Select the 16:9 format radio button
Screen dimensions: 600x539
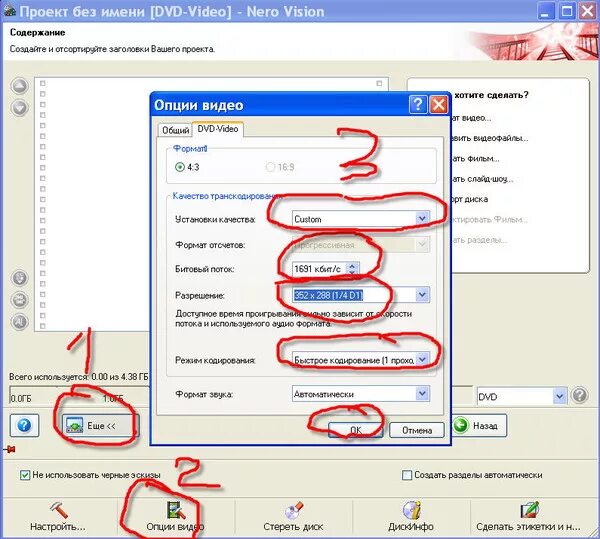click(270, 167)
